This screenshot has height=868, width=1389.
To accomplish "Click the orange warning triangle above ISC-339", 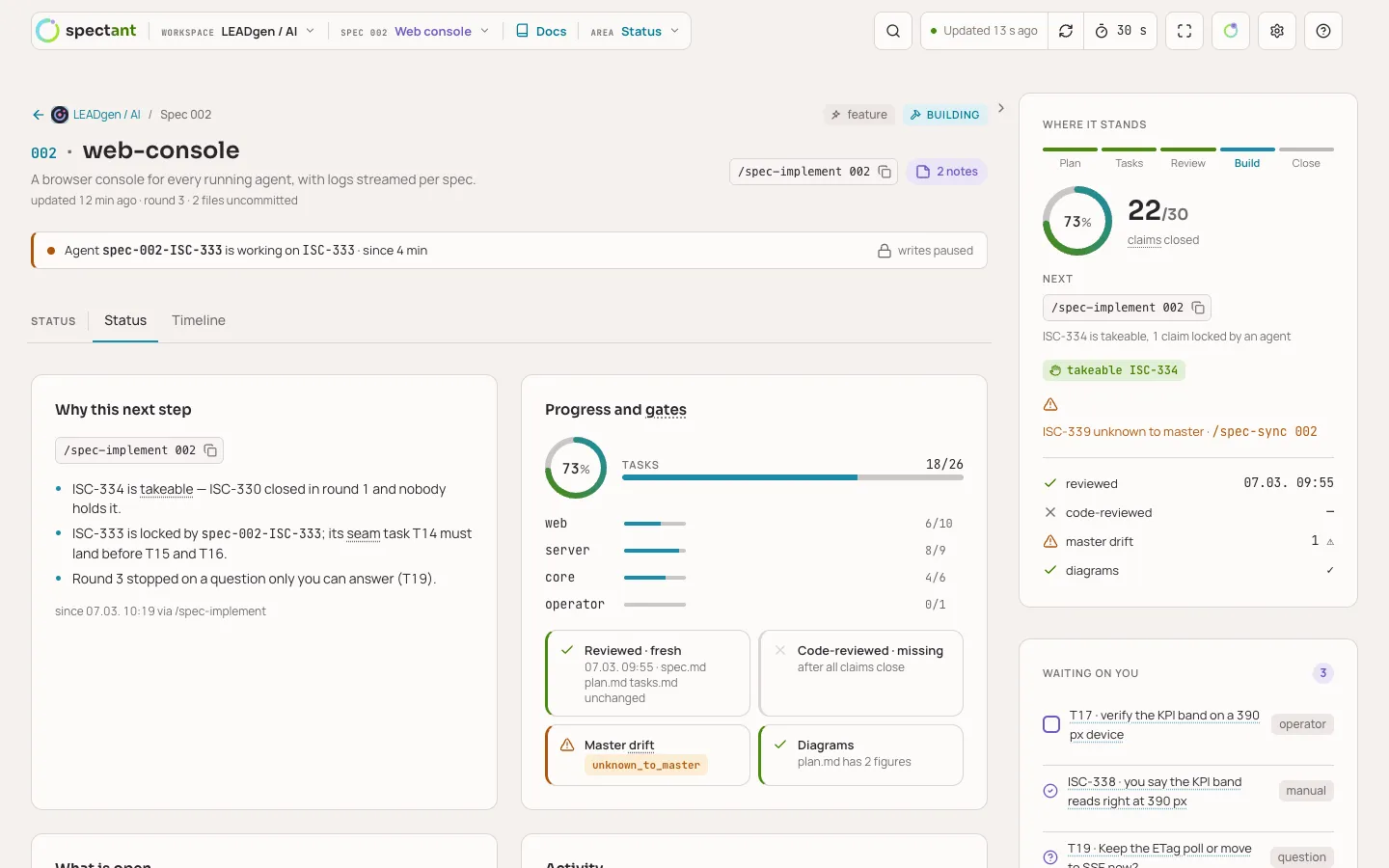I will (1050, 405).
